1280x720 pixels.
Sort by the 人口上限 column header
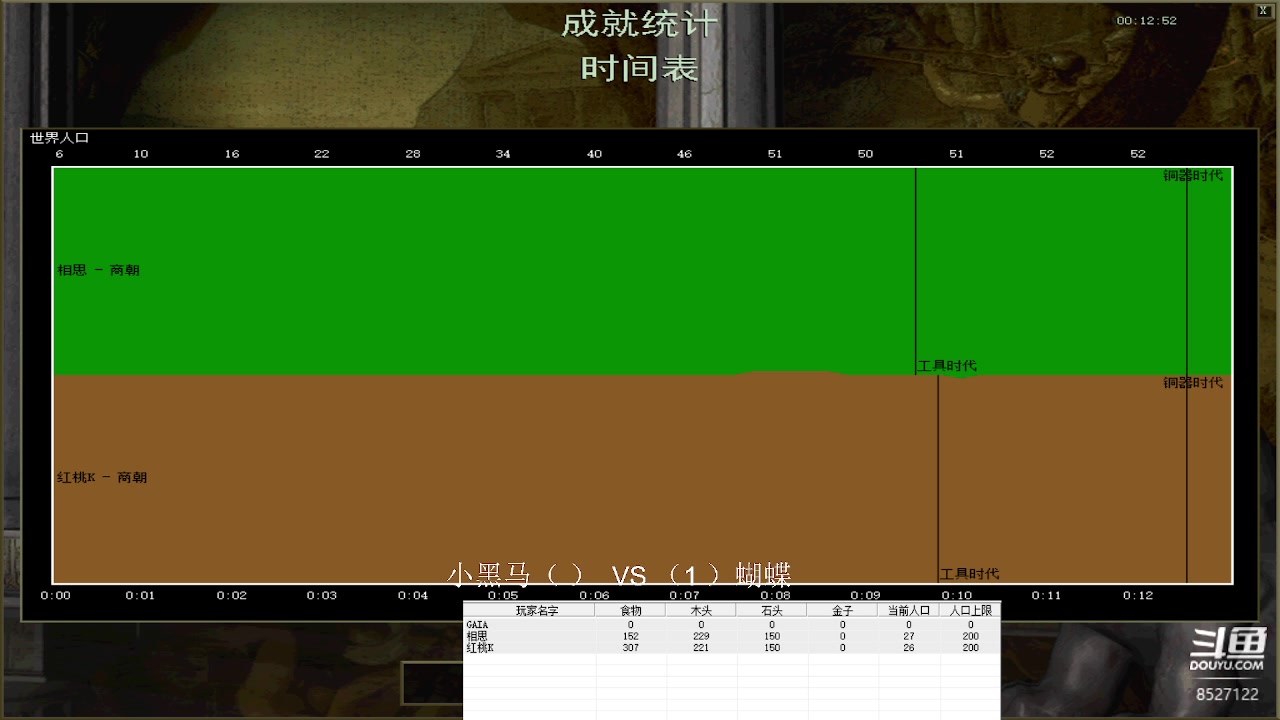point(970,610)
